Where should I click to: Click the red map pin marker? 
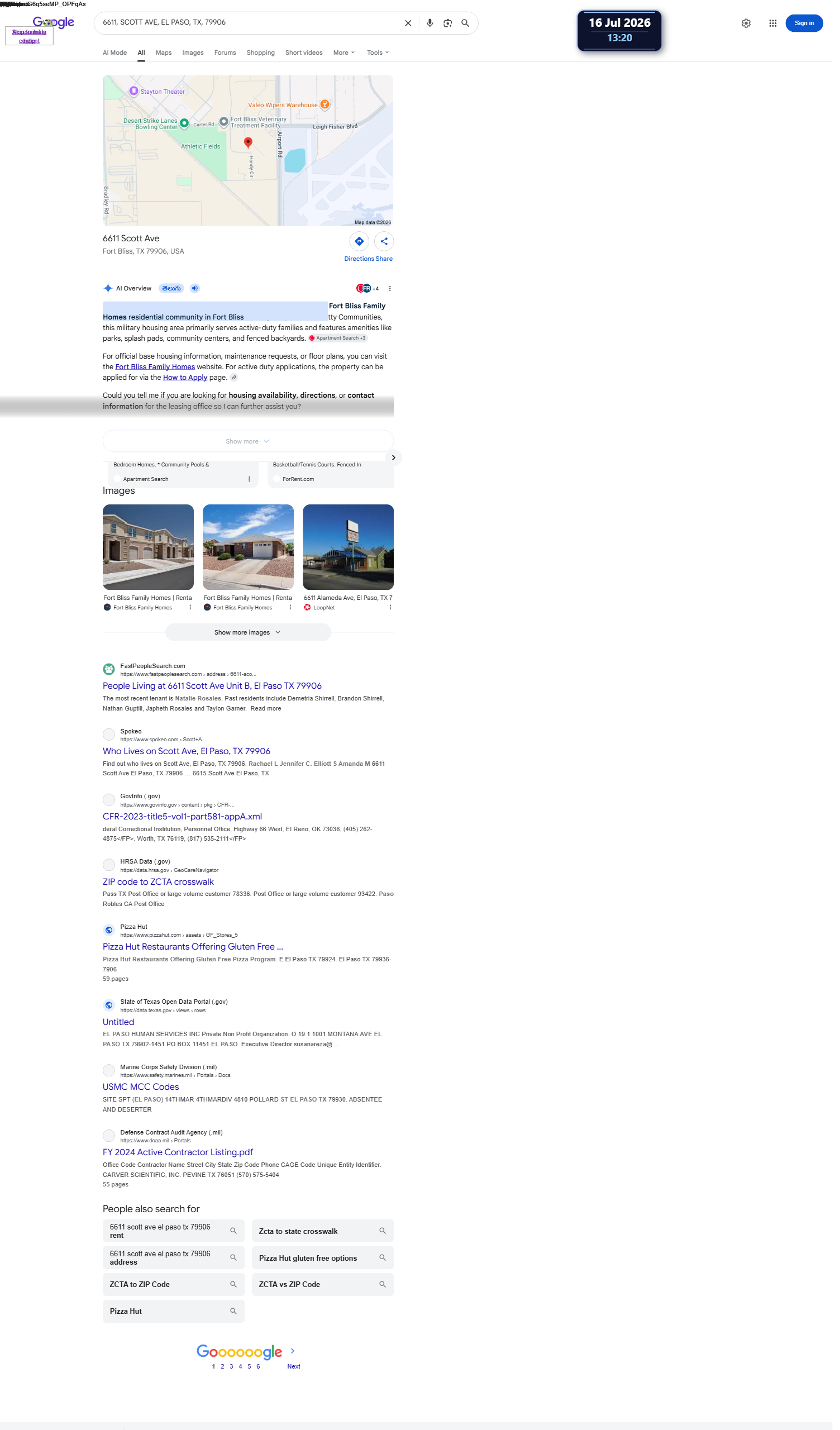click(250, 144)
